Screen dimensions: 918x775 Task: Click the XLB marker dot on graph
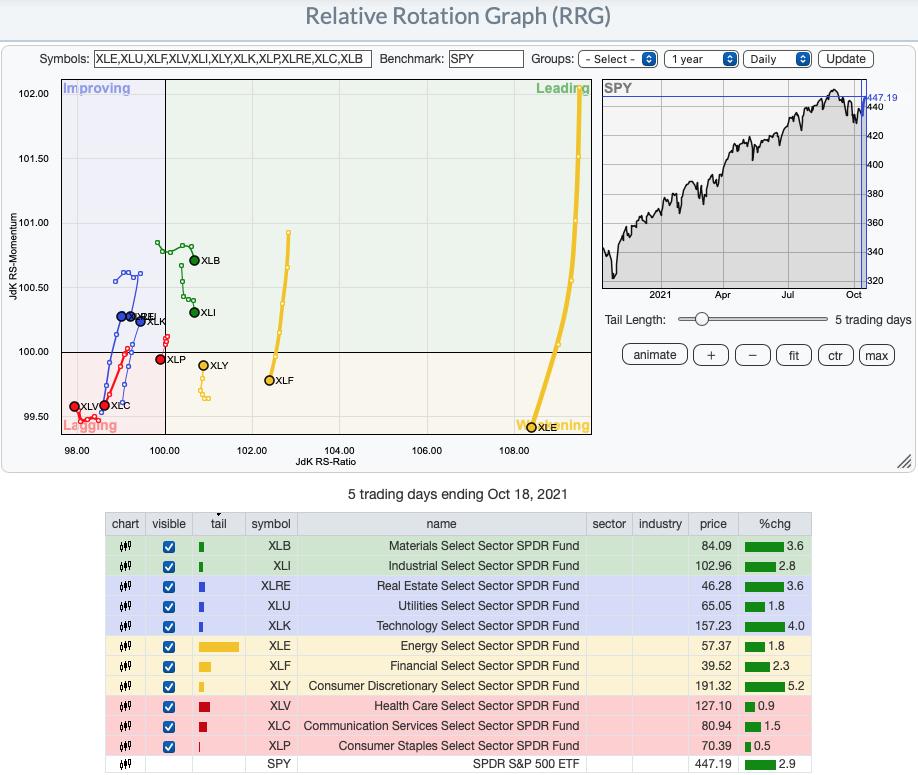[194, 260]
